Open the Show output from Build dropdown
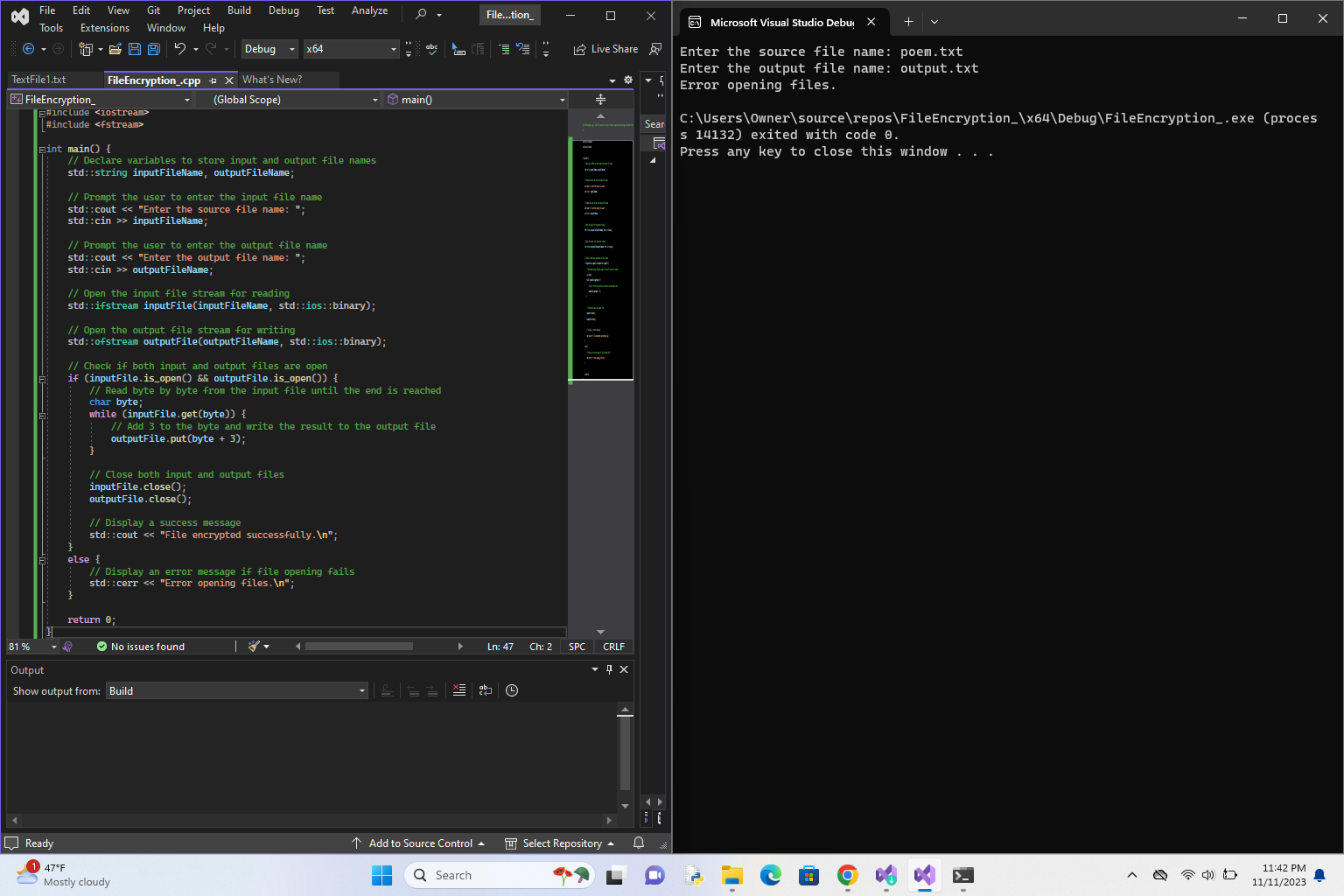 [237, 691]
